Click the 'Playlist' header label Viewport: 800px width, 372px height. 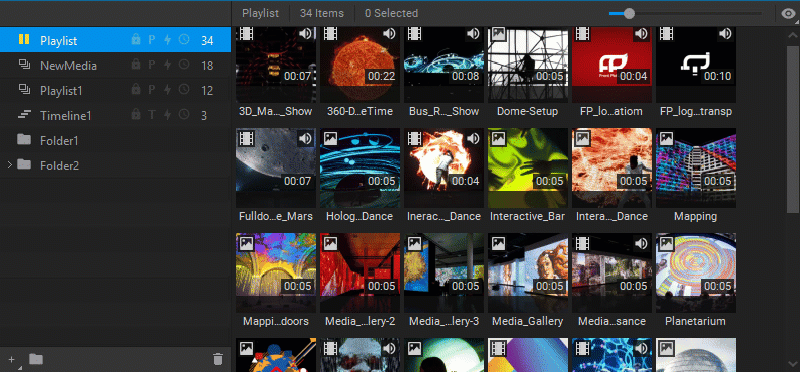(261, 13)
